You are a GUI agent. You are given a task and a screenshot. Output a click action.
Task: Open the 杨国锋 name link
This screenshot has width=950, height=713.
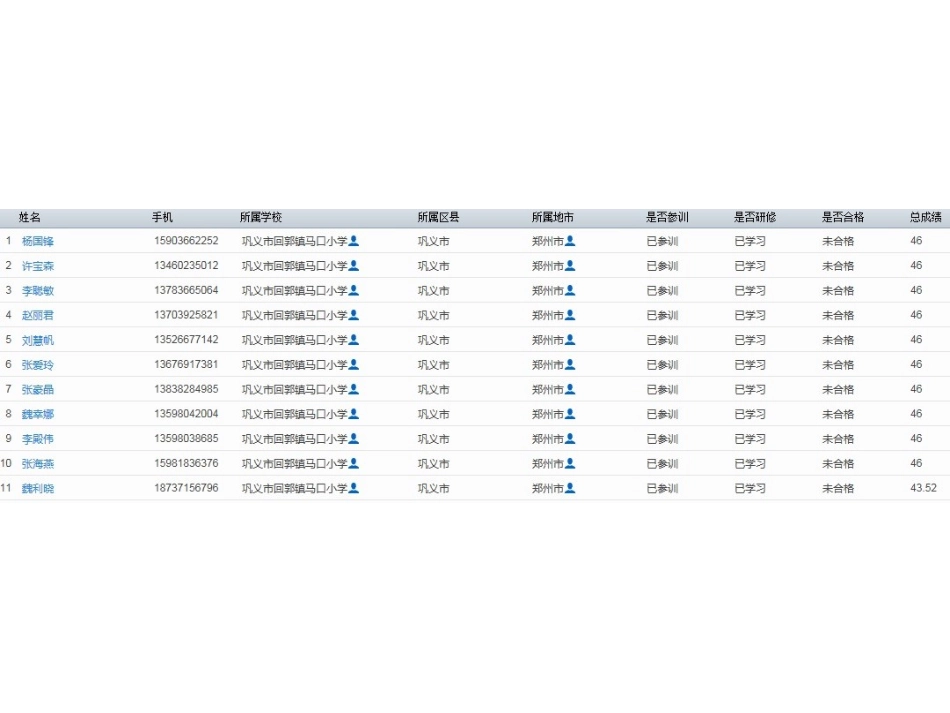38,241
